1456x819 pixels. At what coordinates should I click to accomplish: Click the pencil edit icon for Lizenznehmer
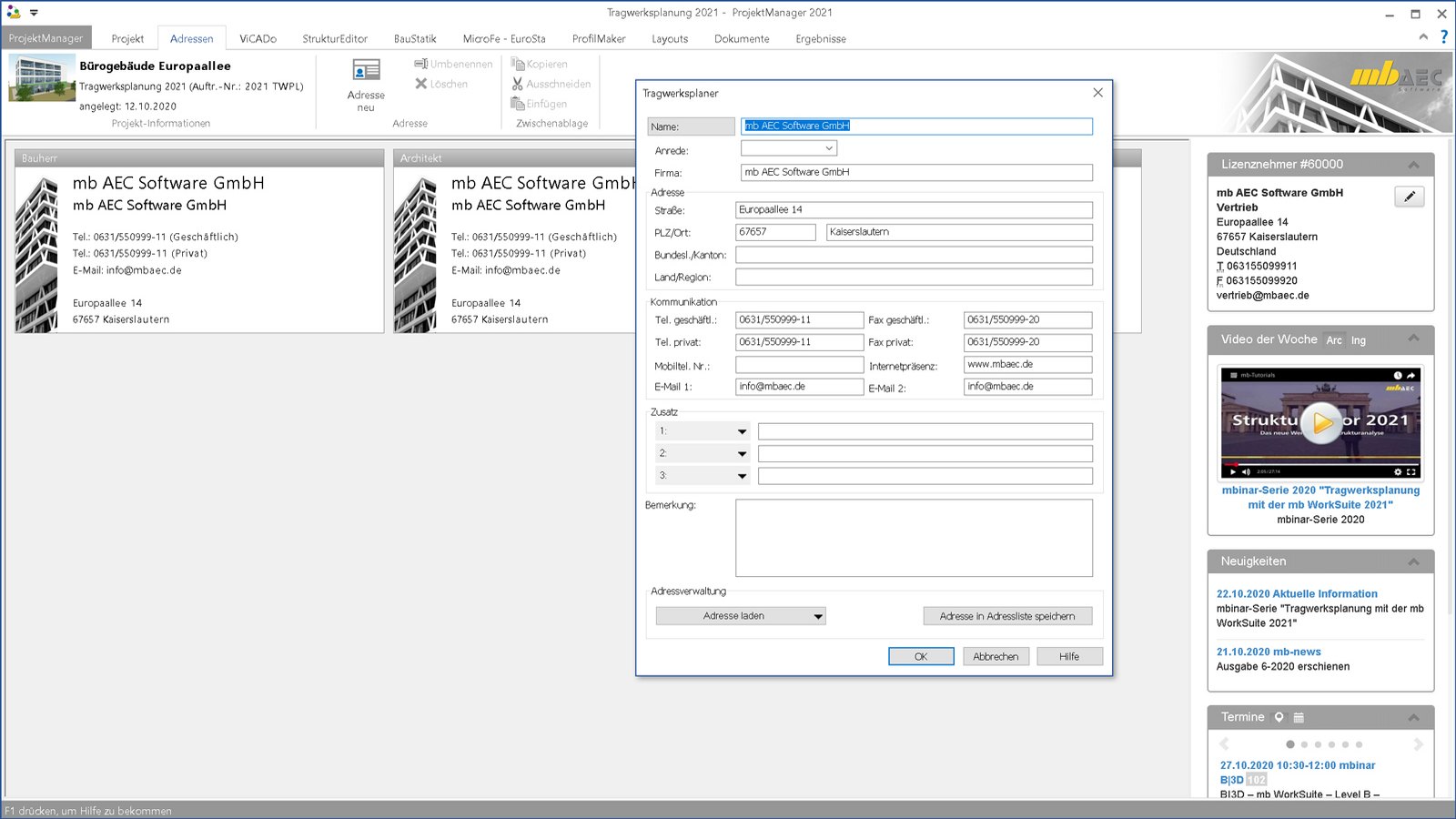(x=1410, y=197)
